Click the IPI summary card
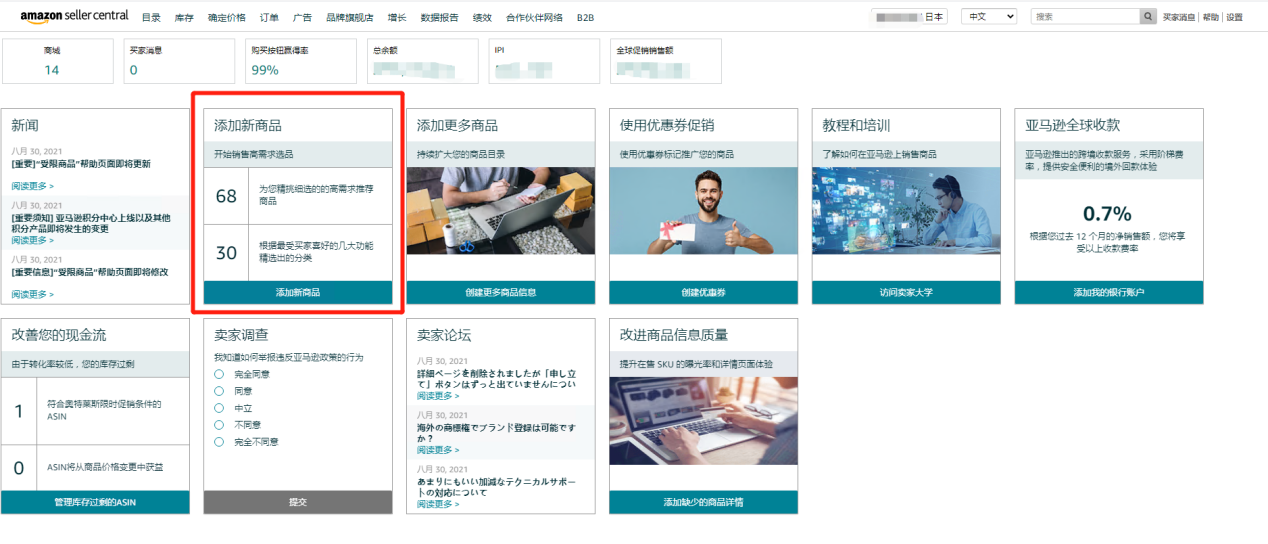Screen dimensions: 1268x544 click(544, 61)
